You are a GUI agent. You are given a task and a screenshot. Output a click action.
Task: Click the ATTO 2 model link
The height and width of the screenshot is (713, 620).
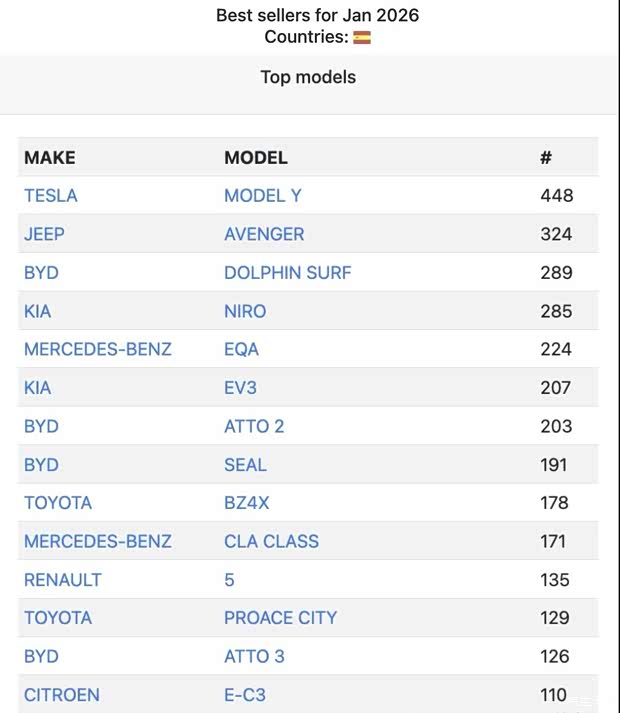(254, 426)
